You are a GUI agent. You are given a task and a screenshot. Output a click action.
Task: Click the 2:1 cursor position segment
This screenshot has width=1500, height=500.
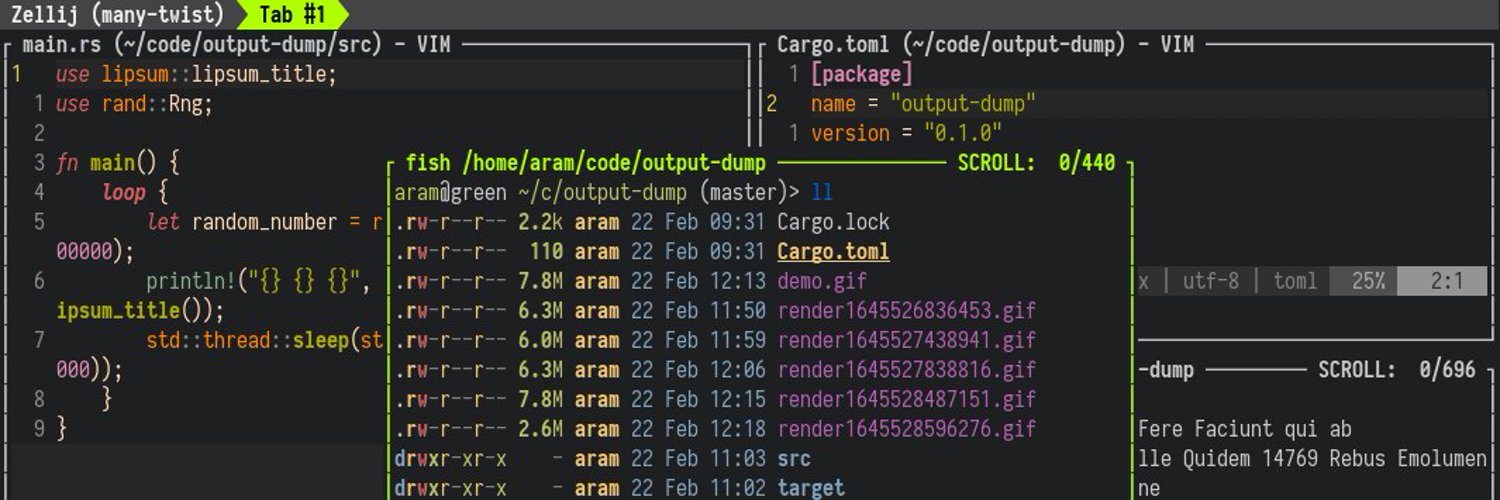1447,281
